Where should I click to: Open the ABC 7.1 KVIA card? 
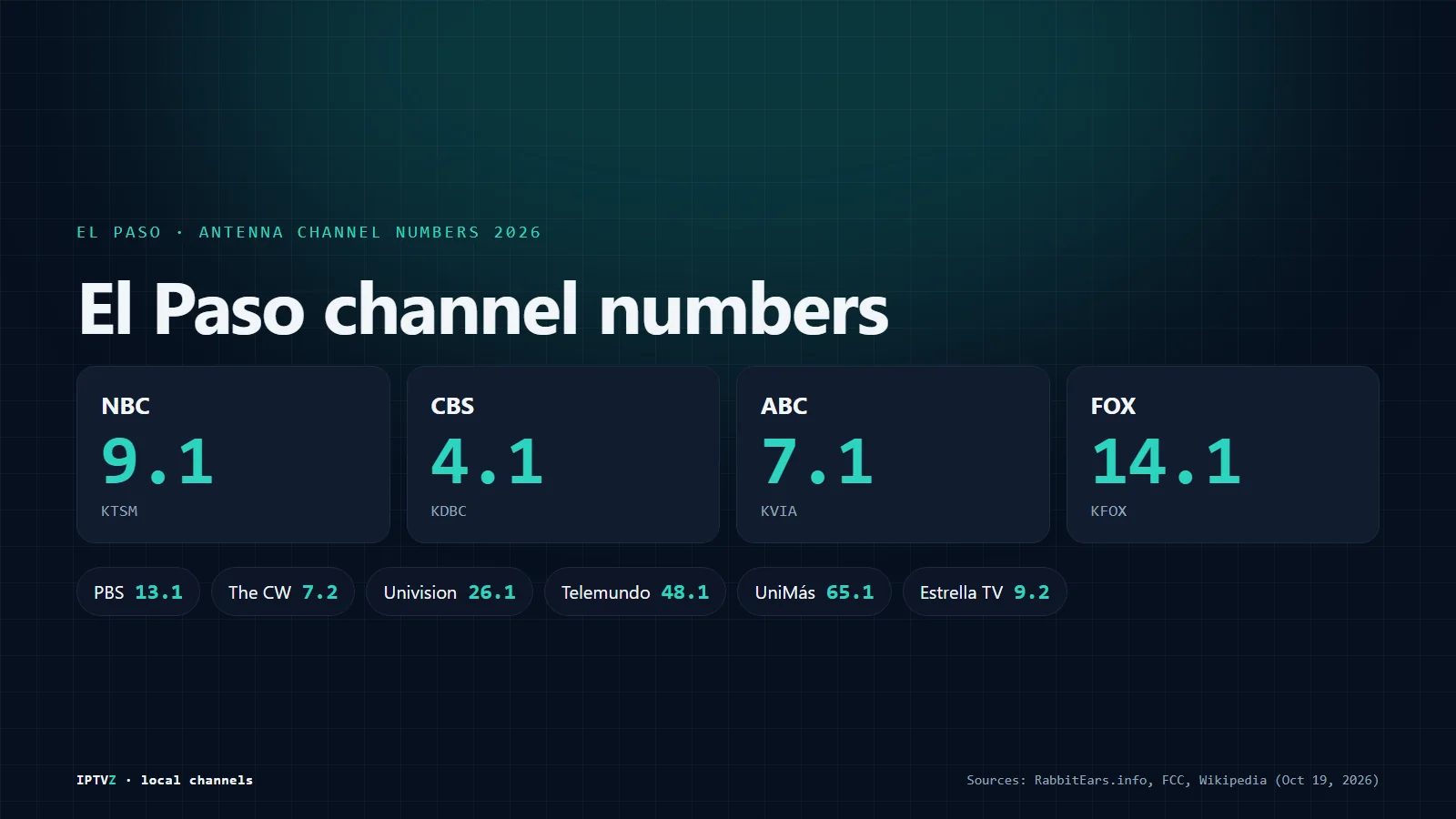(893, 454)
